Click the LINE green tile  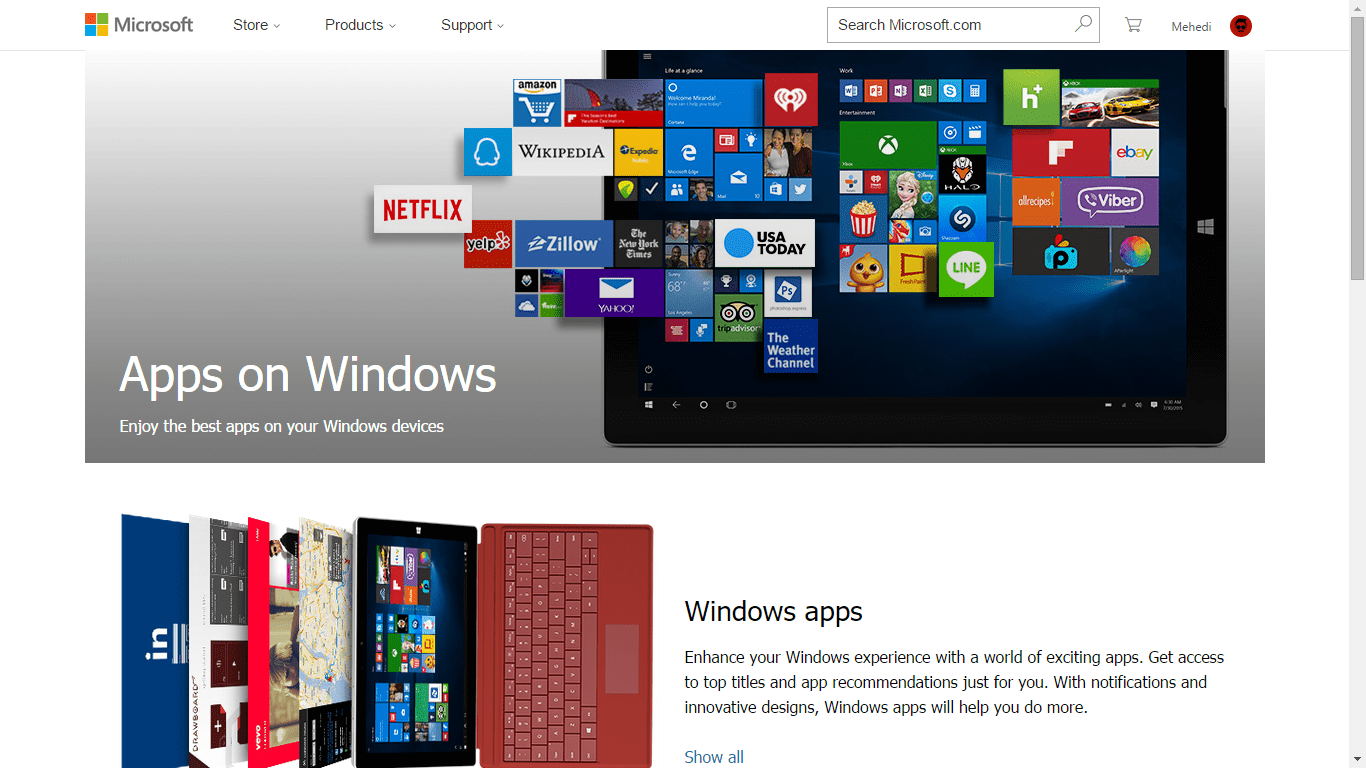pos(966,269)
